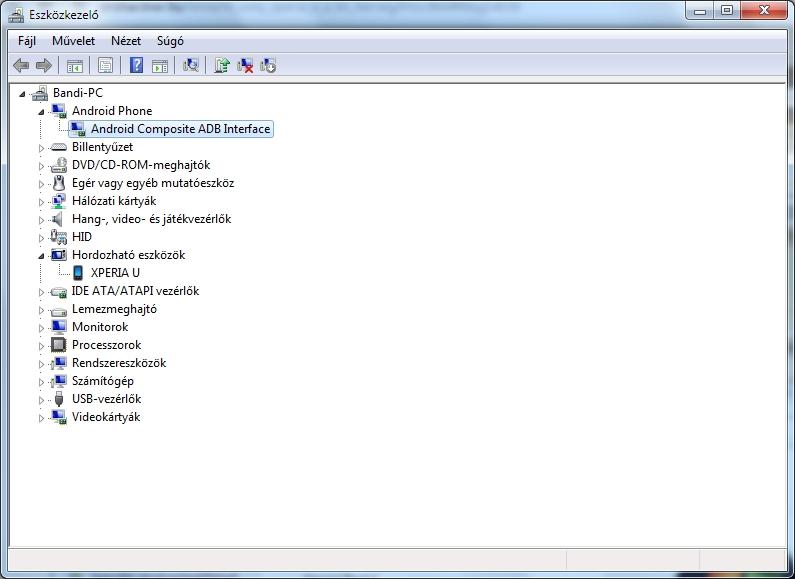Close the Eszközkezelő window

(x=765, y=11)
